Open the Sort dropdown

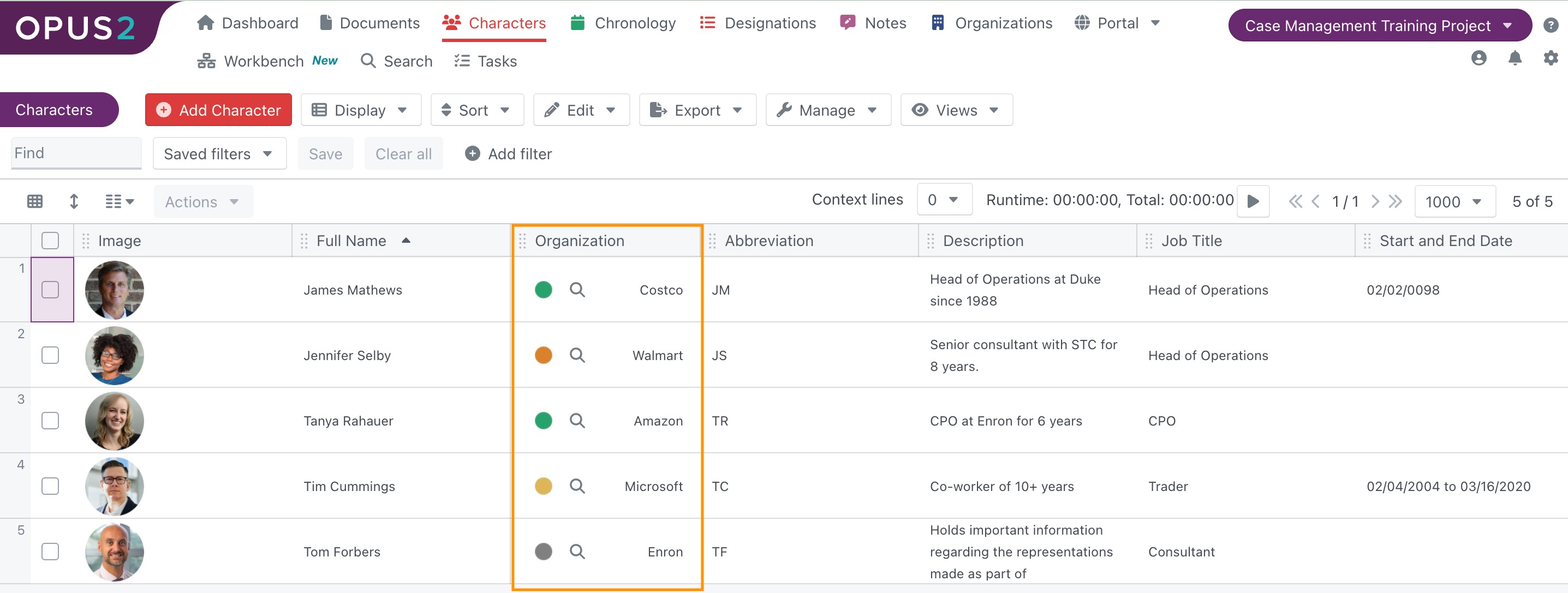pyautogui.click(x=477, y=110)
